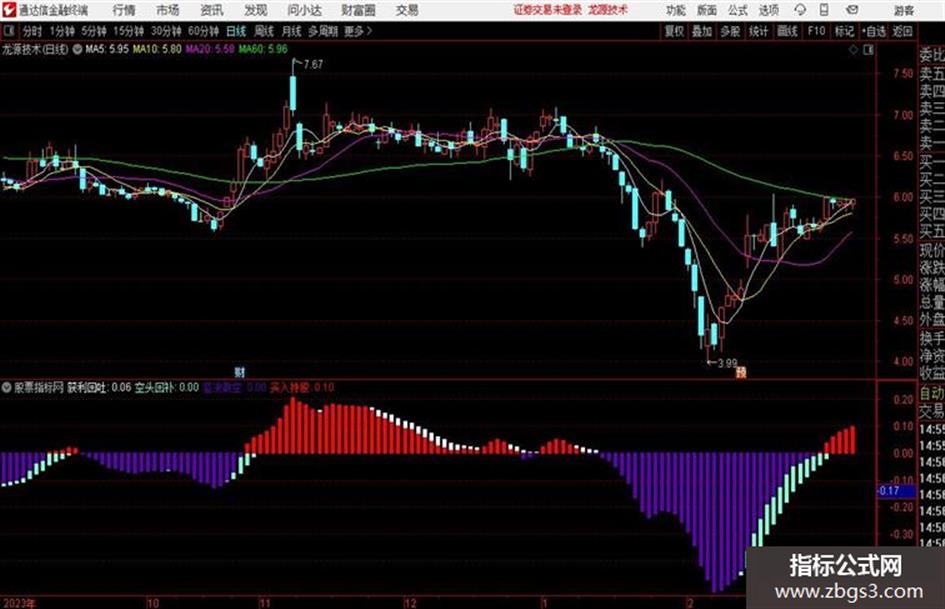Screen dimensions: 945x609
Task: Open F10 company info
Action: coord(816,31)
